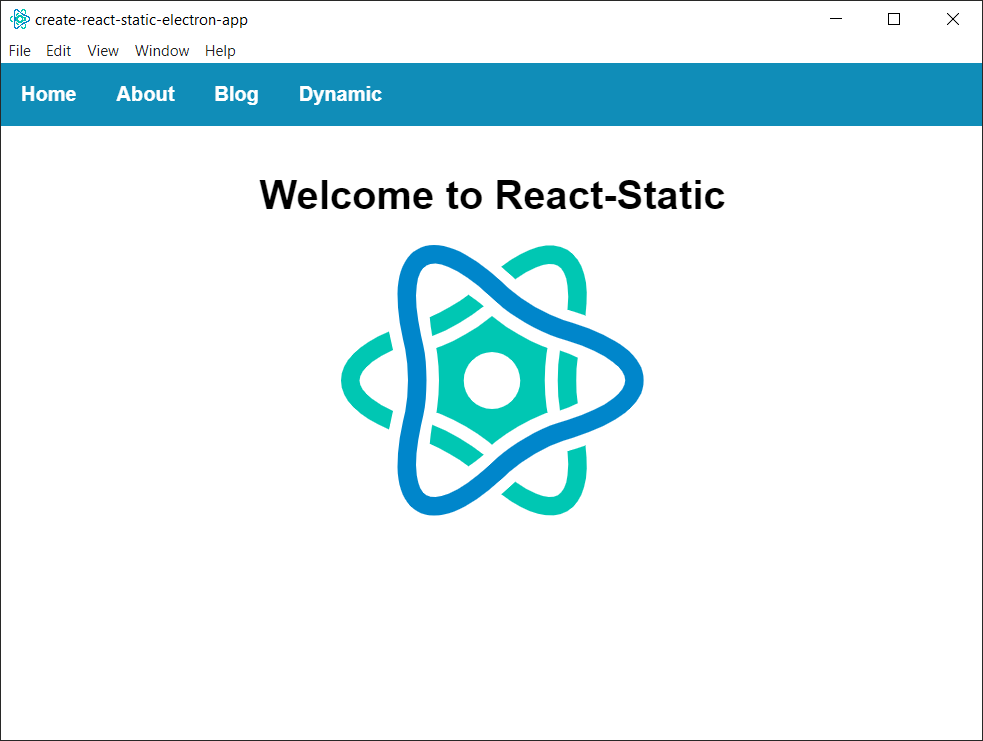
Task: Open the Help menu
Action: coord(220,51)
